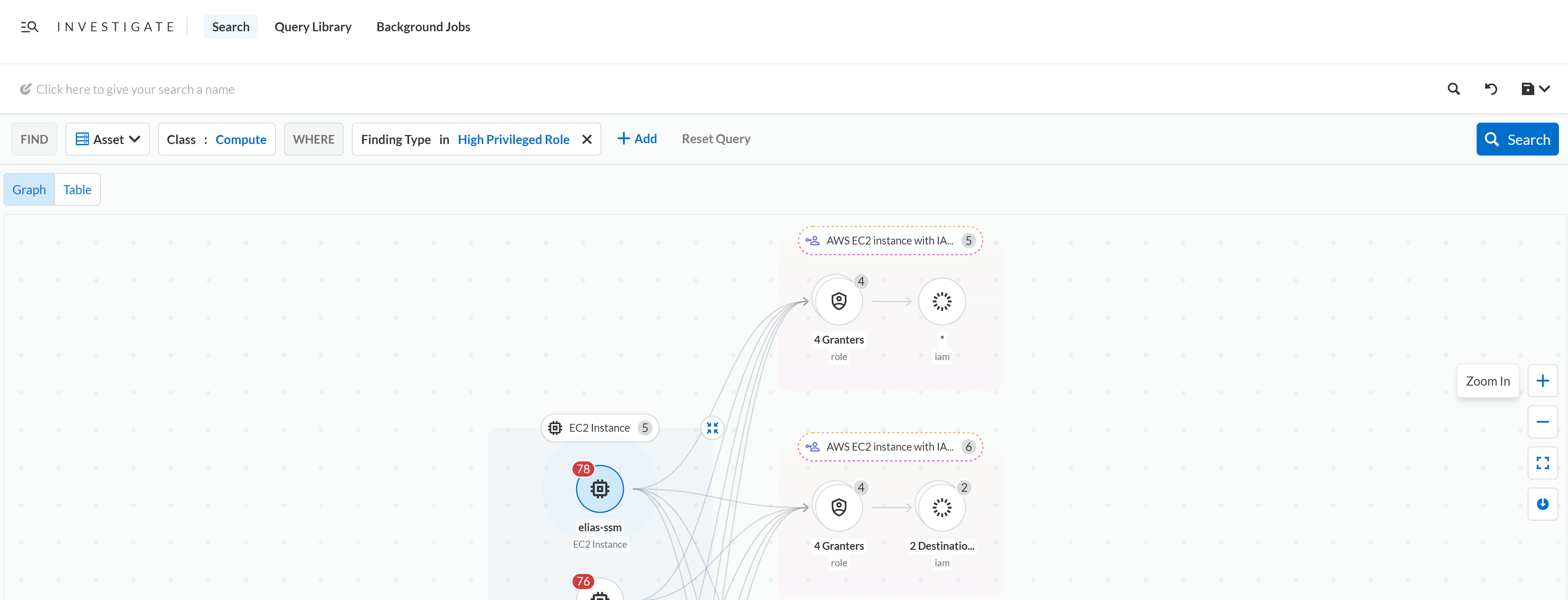Switch to Graph view

coord(29,190)
